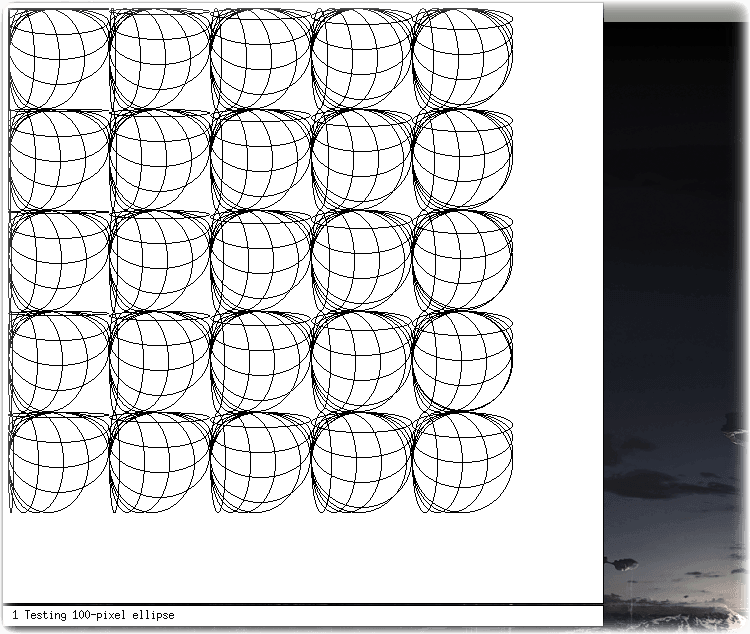
Task: Click the sphere in fourth row, fifth column
Action: point(463,362)
